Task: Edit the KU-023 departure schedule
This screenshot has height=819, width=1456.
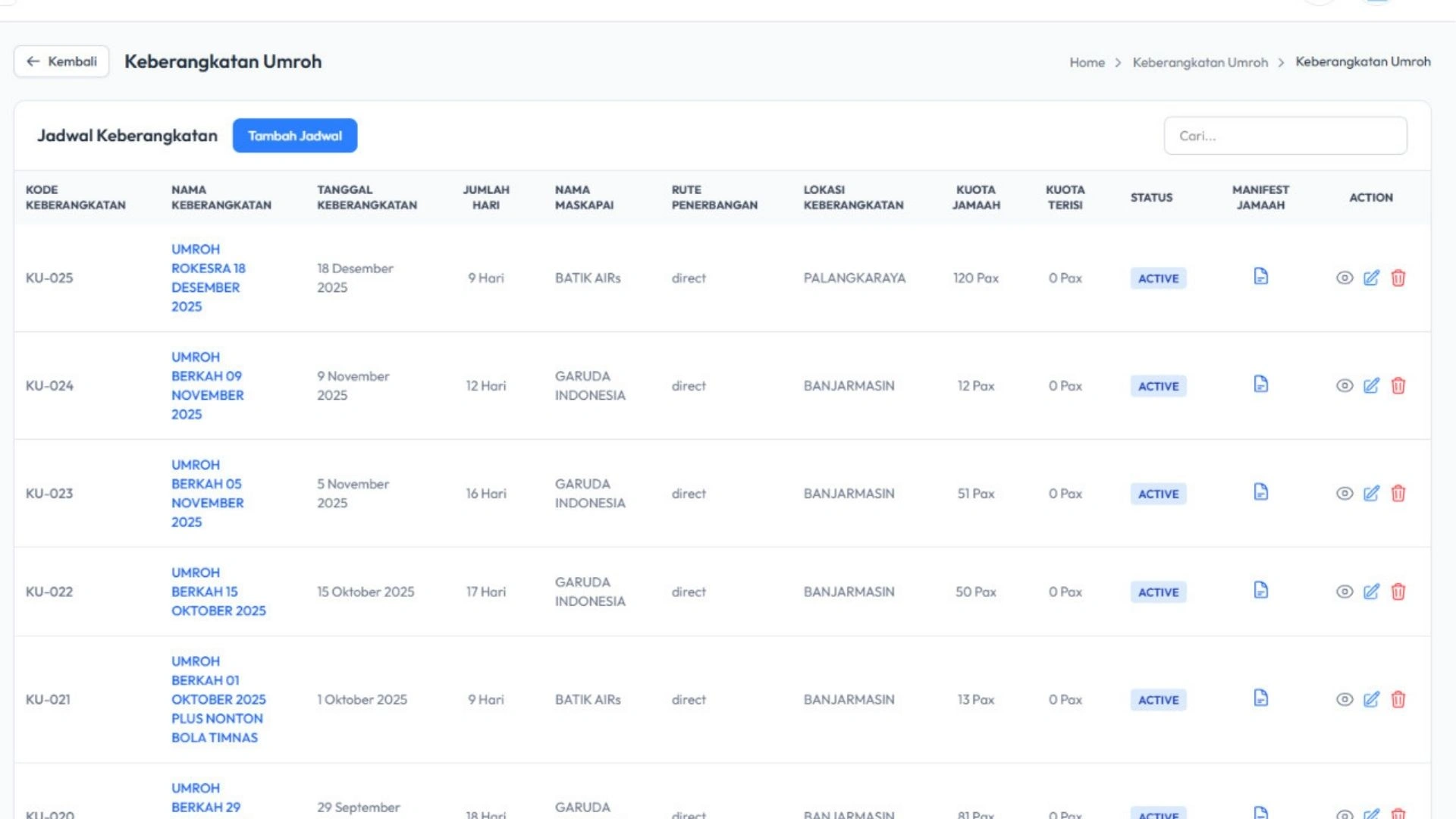Action: pos(1371,494)
